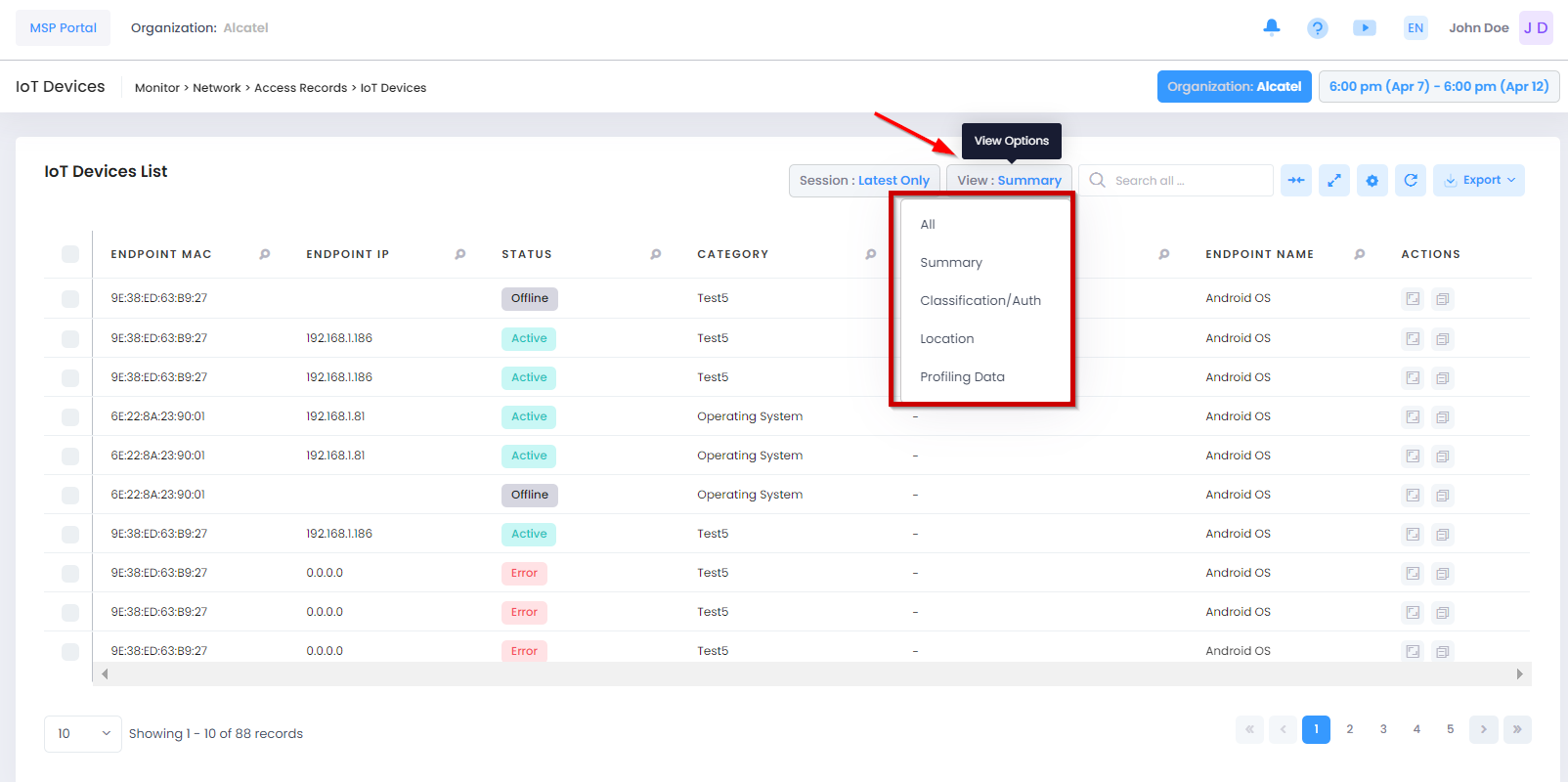
Task: Click the MSP Portal button
Action: (63, 27)
